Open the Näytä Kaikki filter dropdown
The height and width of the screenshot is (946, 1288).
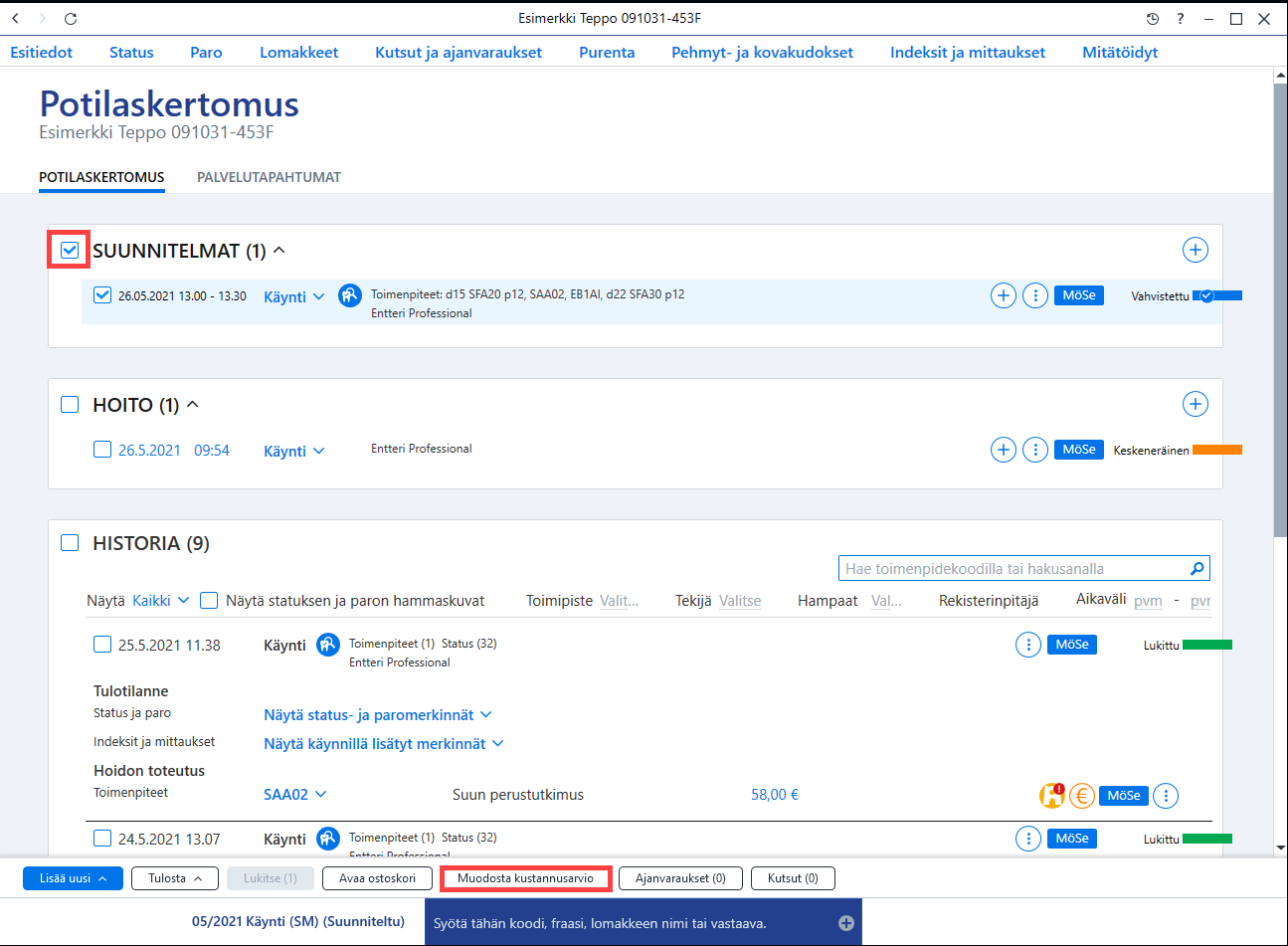(161, 601)
